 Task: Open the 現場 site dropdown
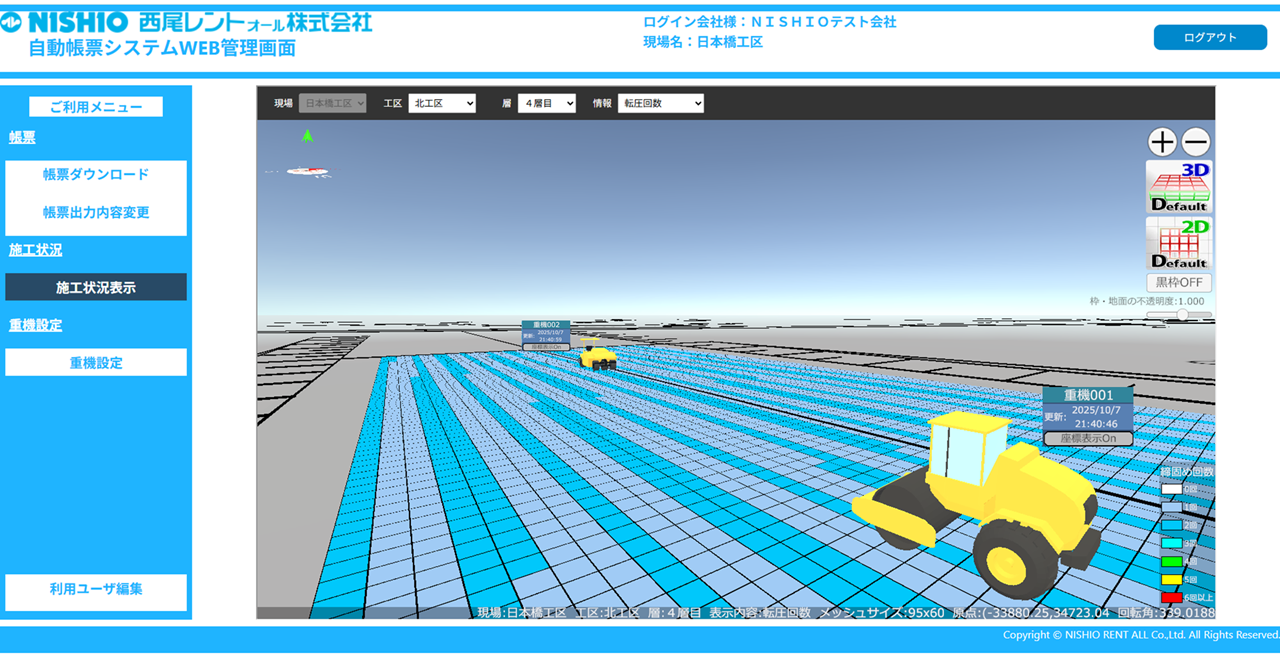click(333, 103)
